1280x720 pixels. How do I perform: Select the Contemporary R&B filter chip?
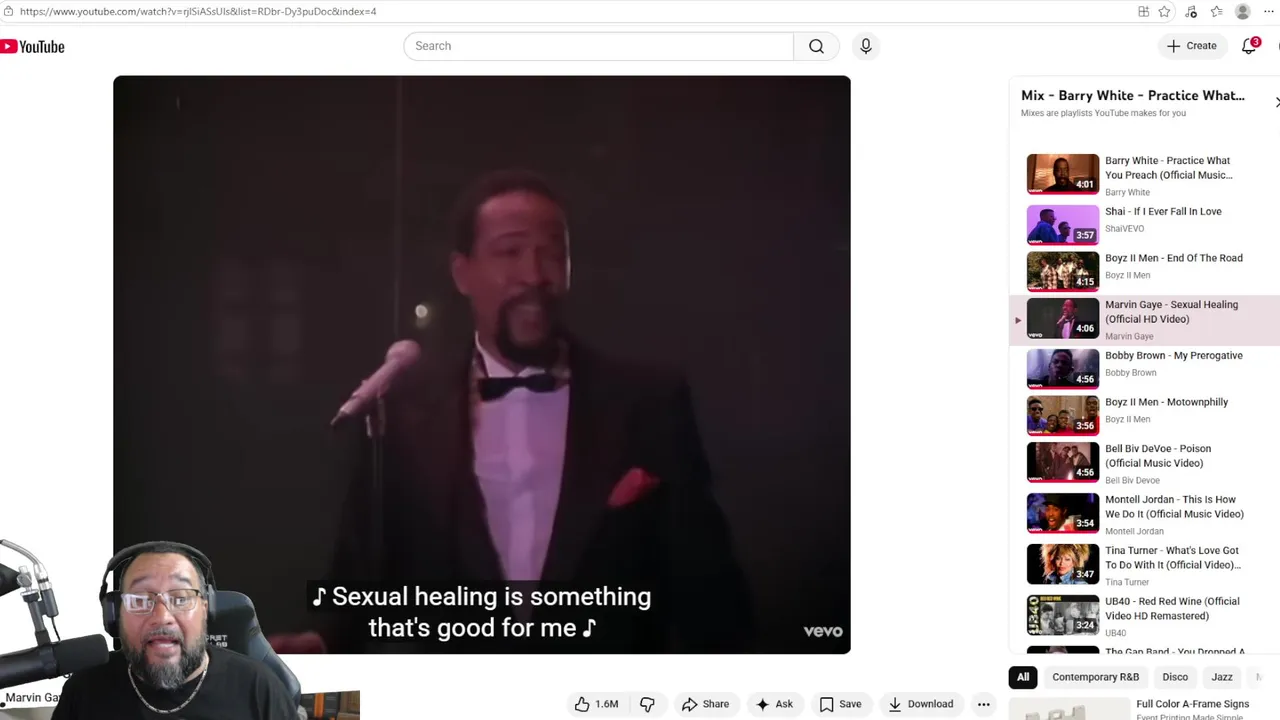1095,677
